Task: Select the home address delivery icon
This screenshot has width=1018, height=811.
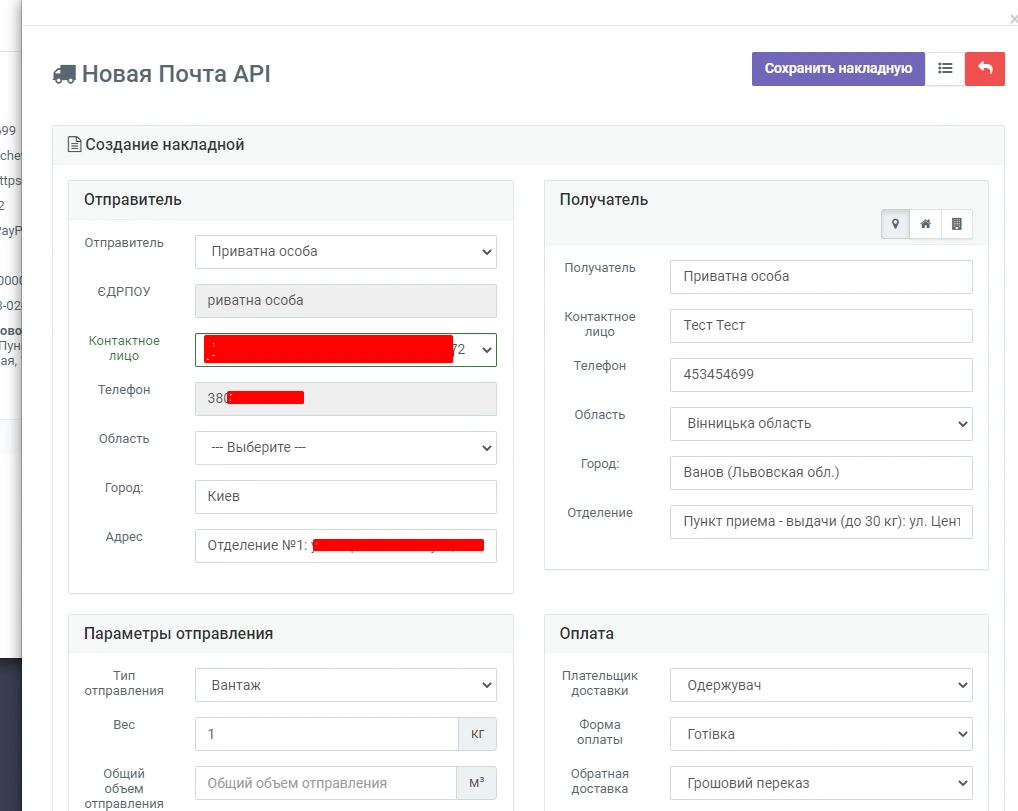Action: point(926,225)
